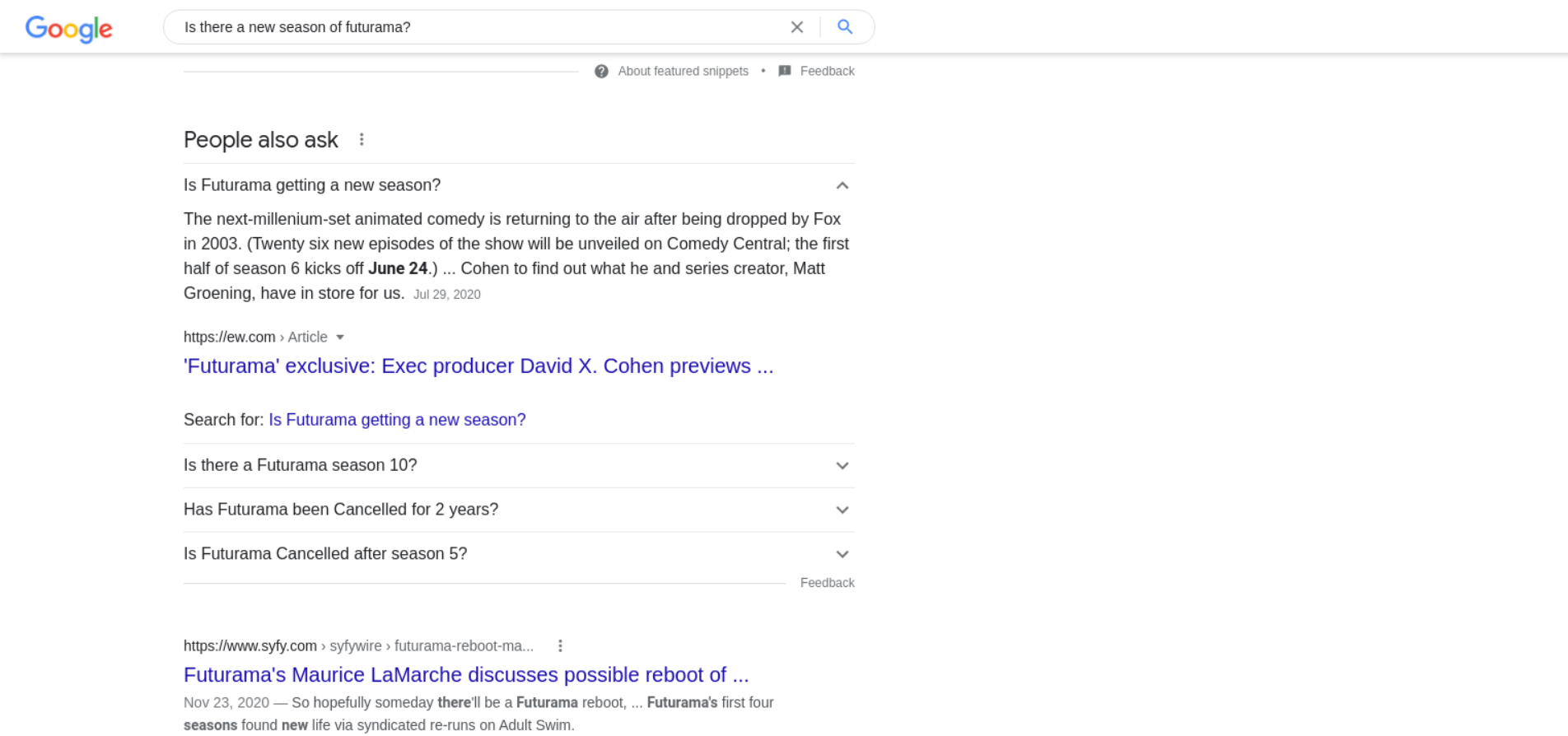
Task: Click the https://www.syfy.com URL breadcrumb
Action: coord(358,646)
